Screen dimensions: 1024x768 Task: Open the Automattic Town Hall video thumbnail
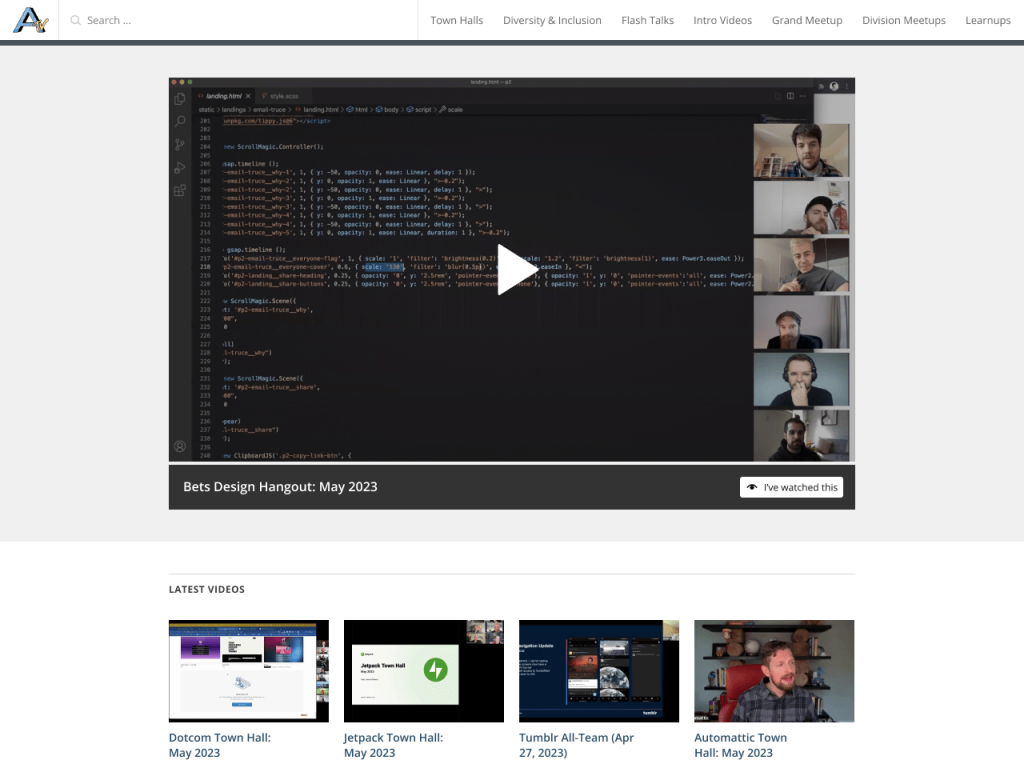click(774, 671)
